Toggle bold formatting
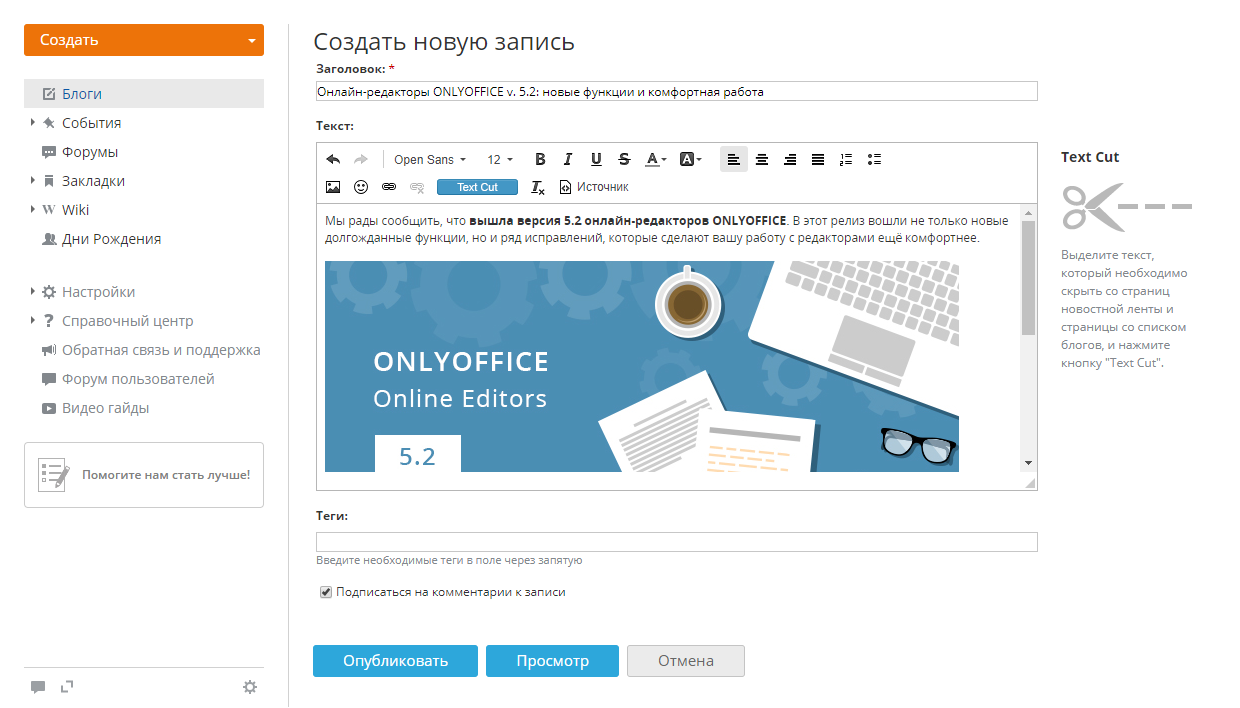 pyautogui.click(x=540, y=159)
